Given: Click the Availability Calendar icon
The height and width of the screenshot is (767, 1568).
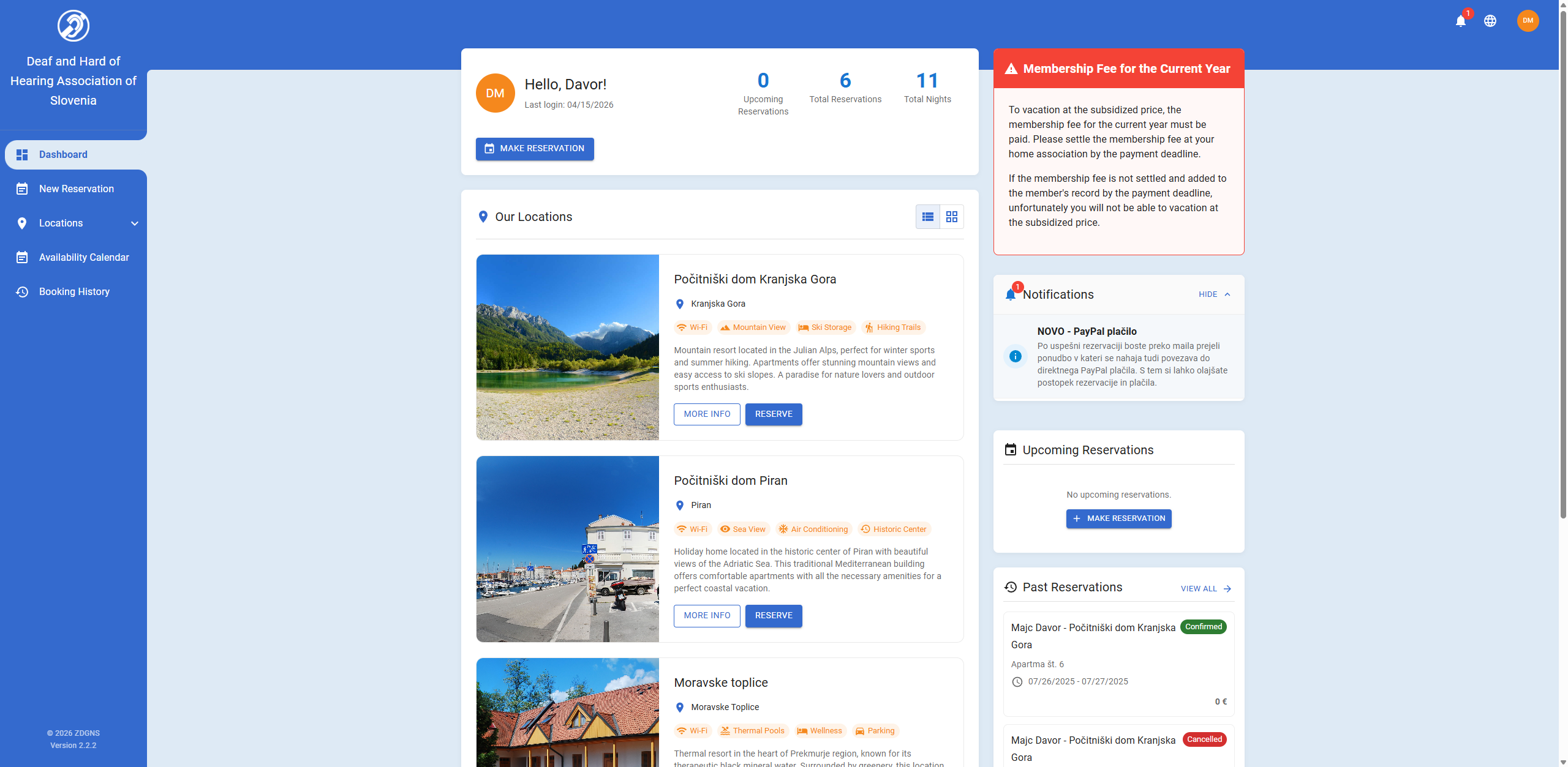Looking at the screenshot, I should (22, 258).
